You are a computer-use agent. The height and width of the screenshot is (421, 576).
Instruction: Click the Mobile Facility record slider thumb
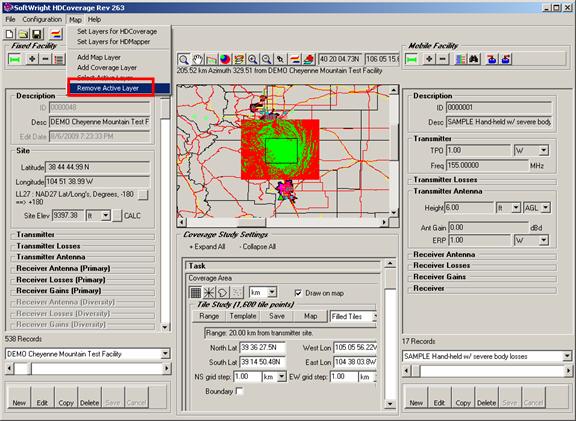tap(416, 371)
